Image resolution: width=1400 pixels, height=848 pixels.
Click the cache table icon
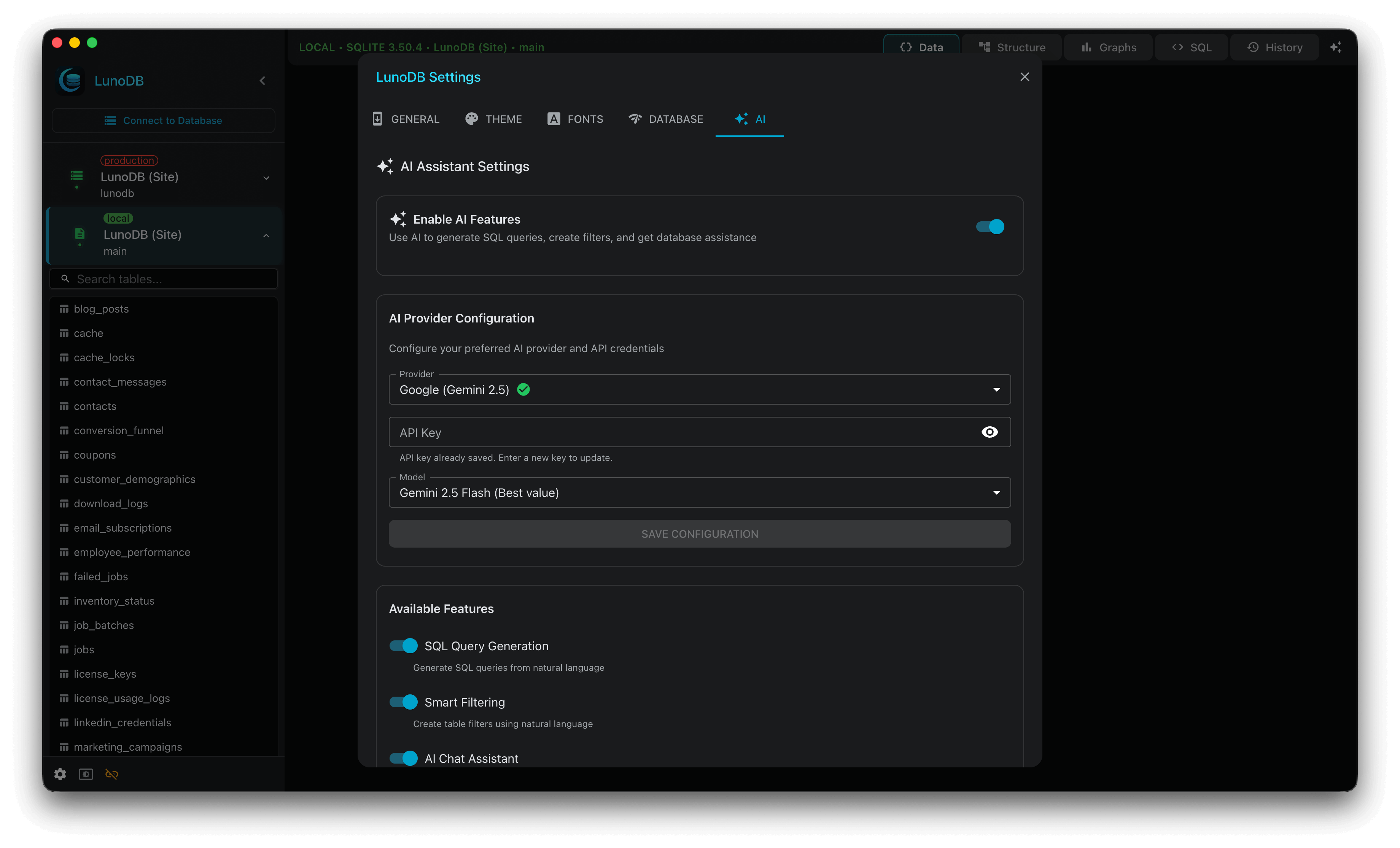[64, 333]
